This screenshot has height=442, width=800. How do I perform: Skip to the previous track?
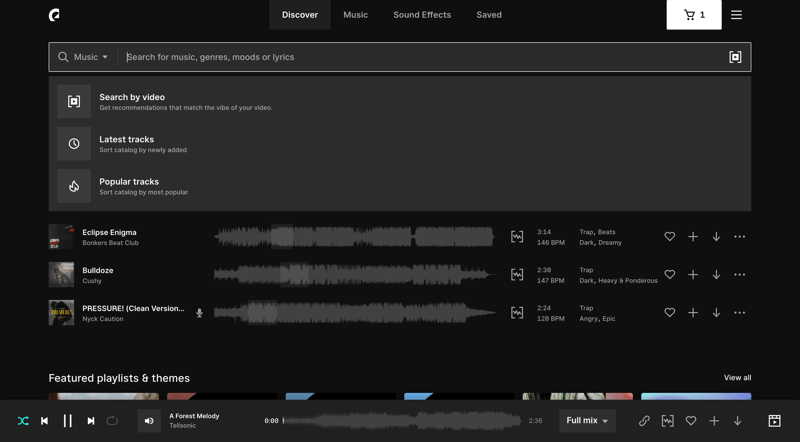45,421
